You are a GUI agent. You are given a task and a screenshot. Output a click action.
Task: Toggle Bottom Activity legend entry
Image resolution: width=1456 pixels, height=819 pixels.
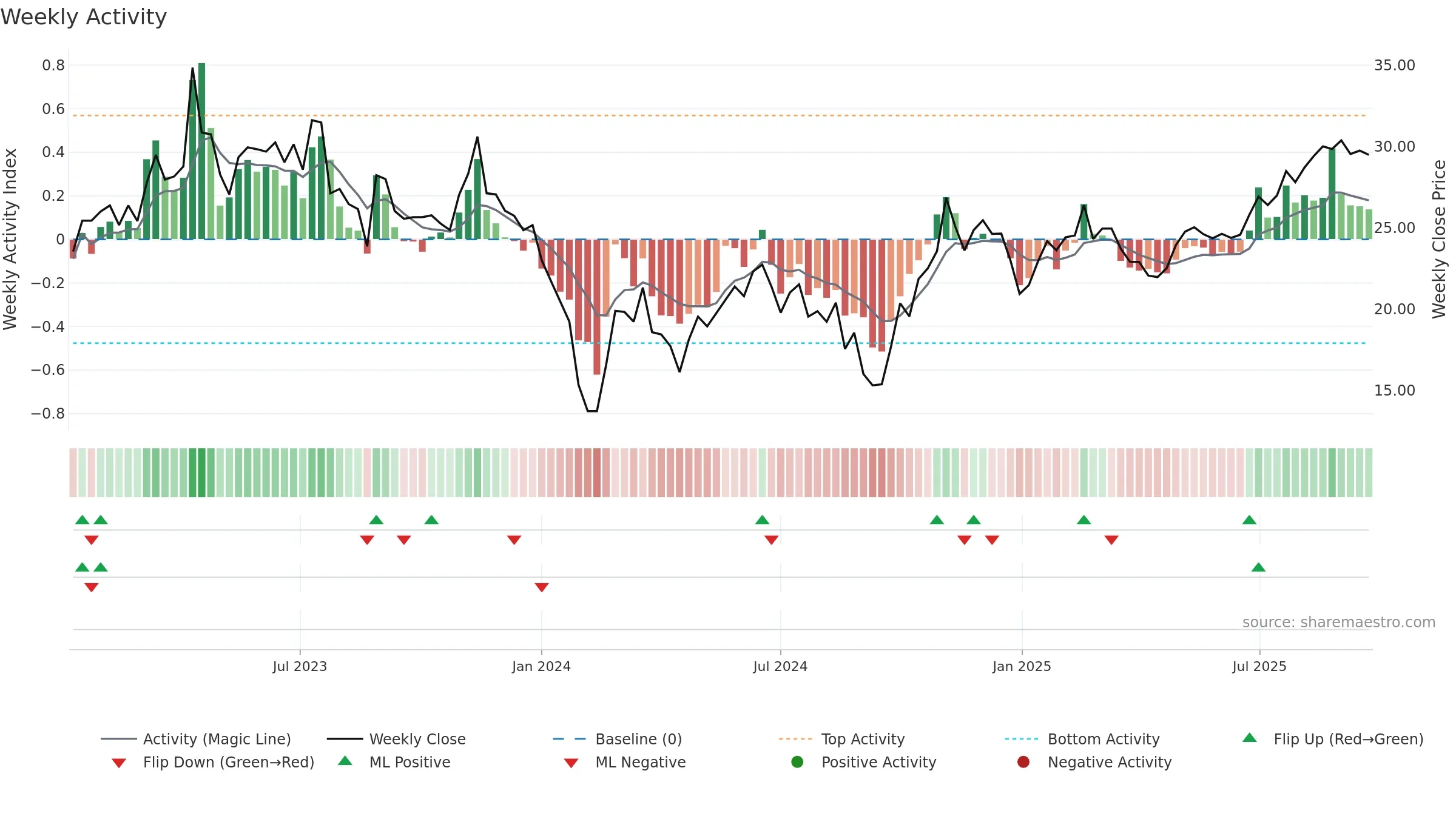tap(1082, 739)
